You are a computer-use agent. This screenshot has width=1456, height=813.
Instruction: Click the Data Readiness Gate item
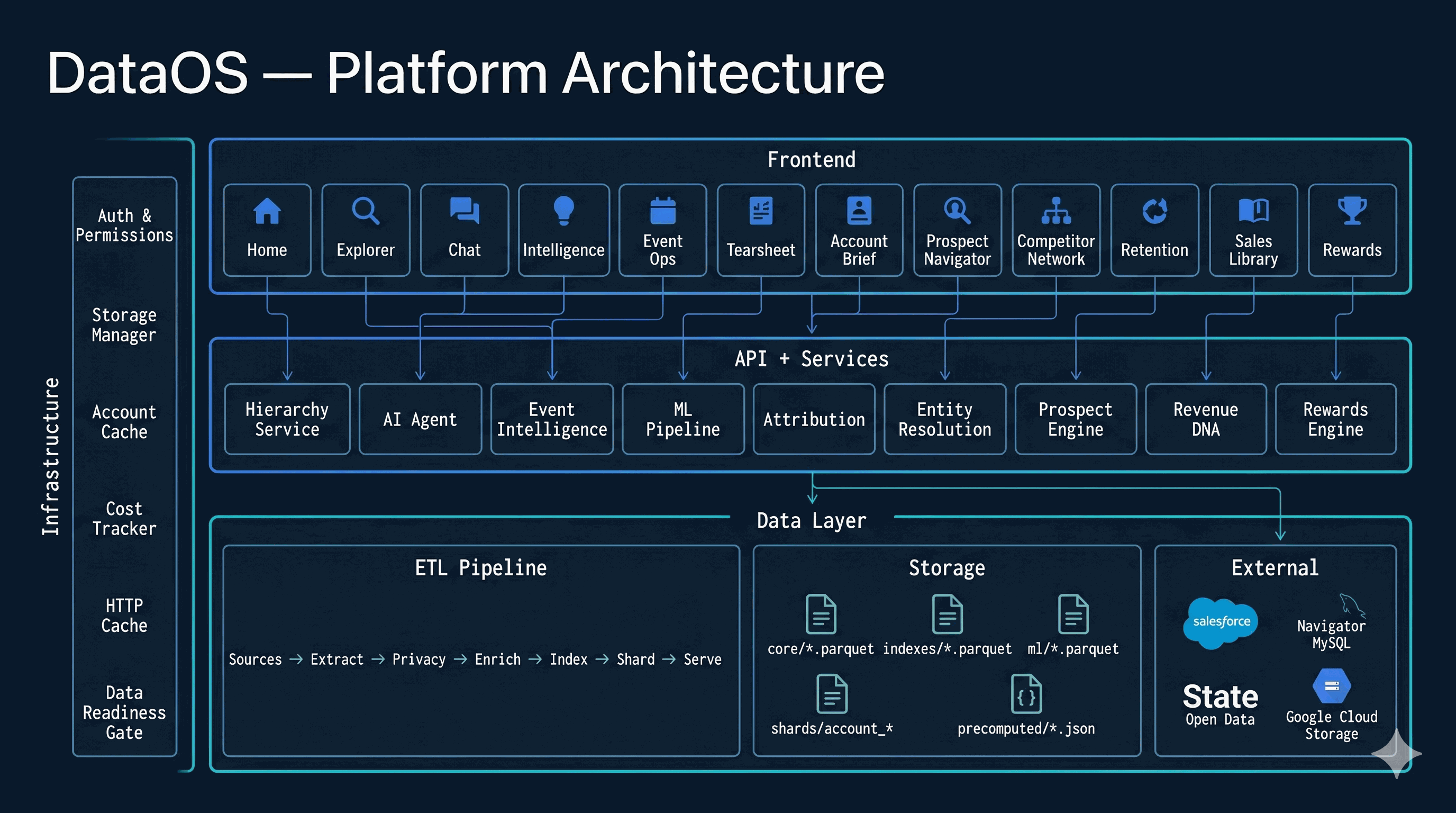pos(124,712)
